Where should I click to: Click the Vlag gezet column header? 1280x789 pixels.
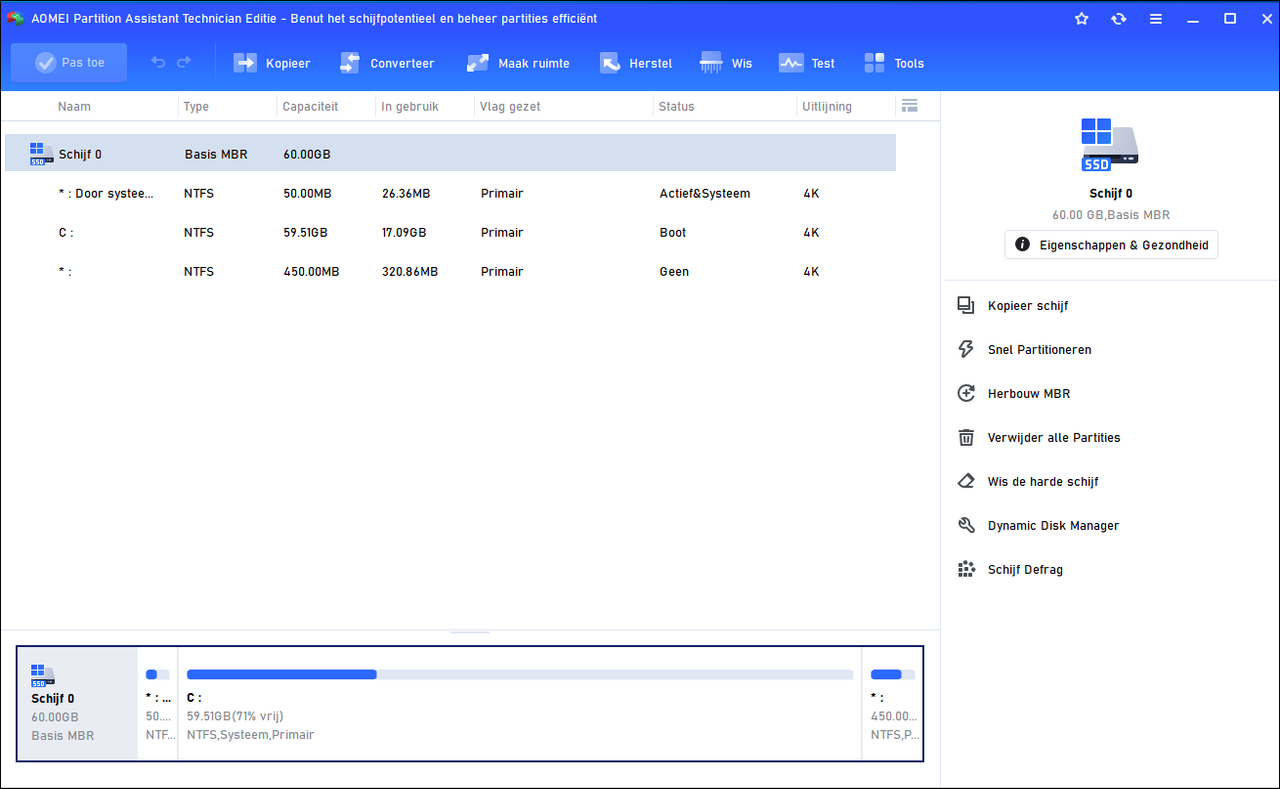pos(510,106)
